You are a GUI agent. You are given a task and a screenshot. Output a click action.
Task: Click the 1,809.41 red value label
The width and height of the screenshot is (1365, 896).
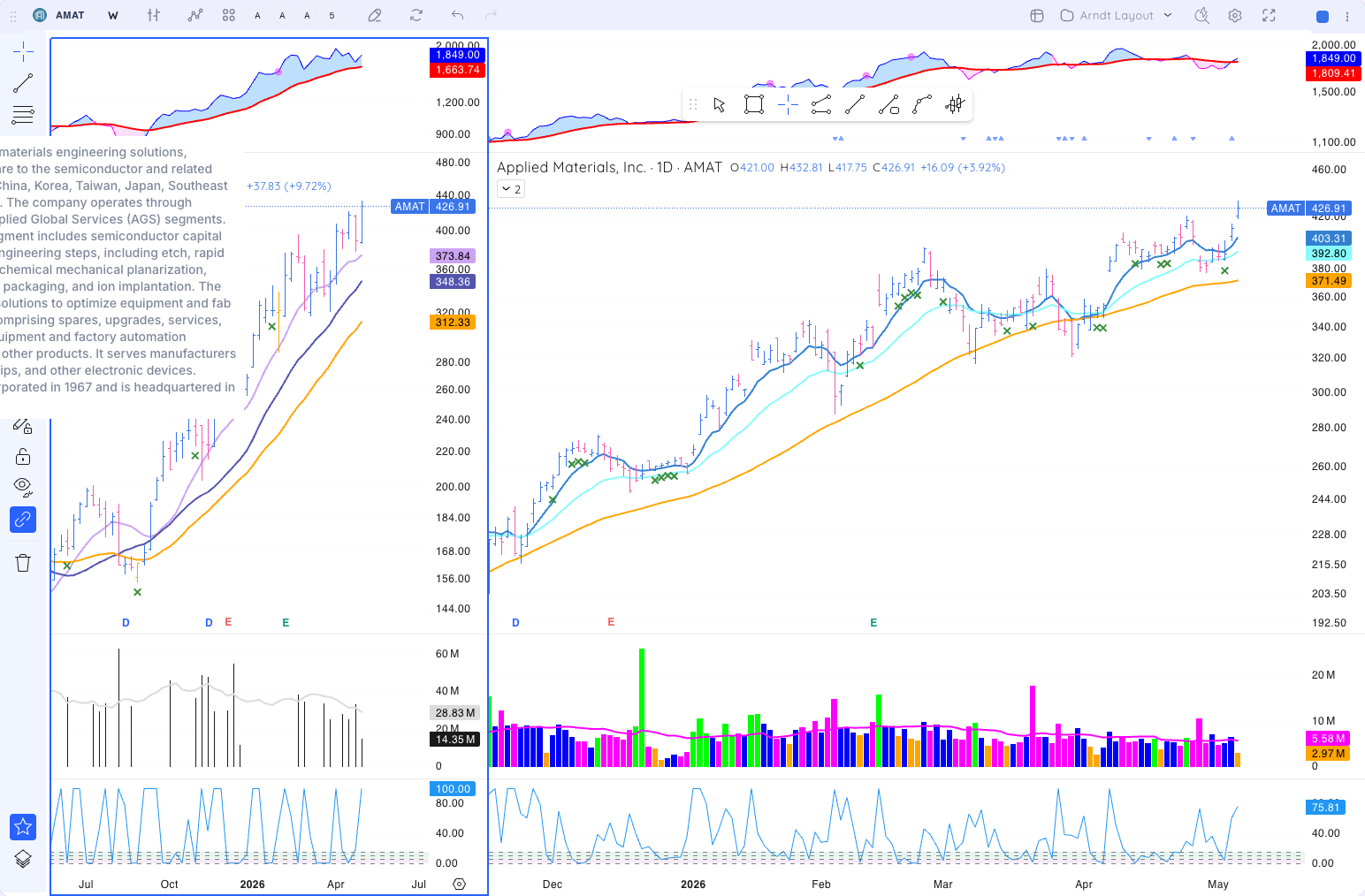[1333, 73]
